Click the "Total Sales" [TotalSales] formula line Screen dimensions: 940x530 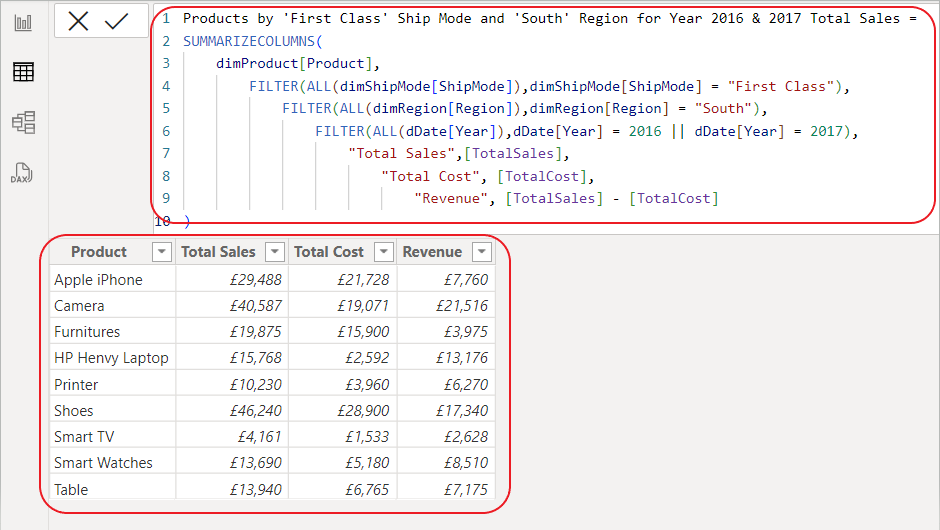[x=459, y=153]
